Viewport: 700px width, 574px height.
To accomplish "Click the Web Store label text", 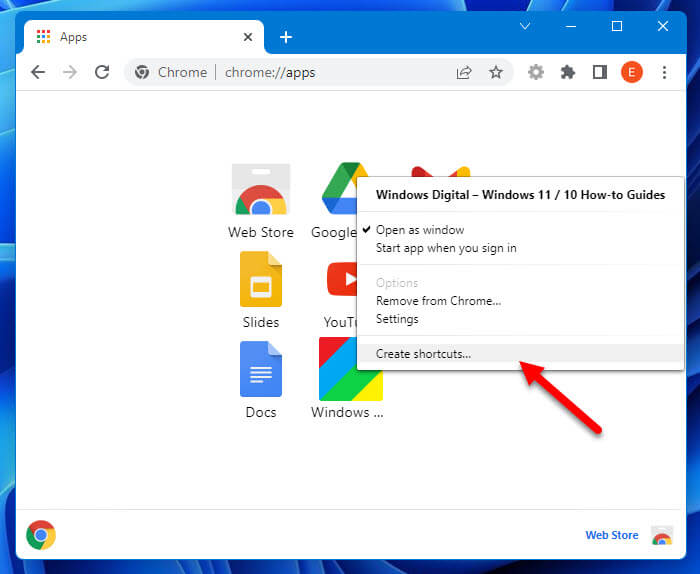I will tap(261, 232).
